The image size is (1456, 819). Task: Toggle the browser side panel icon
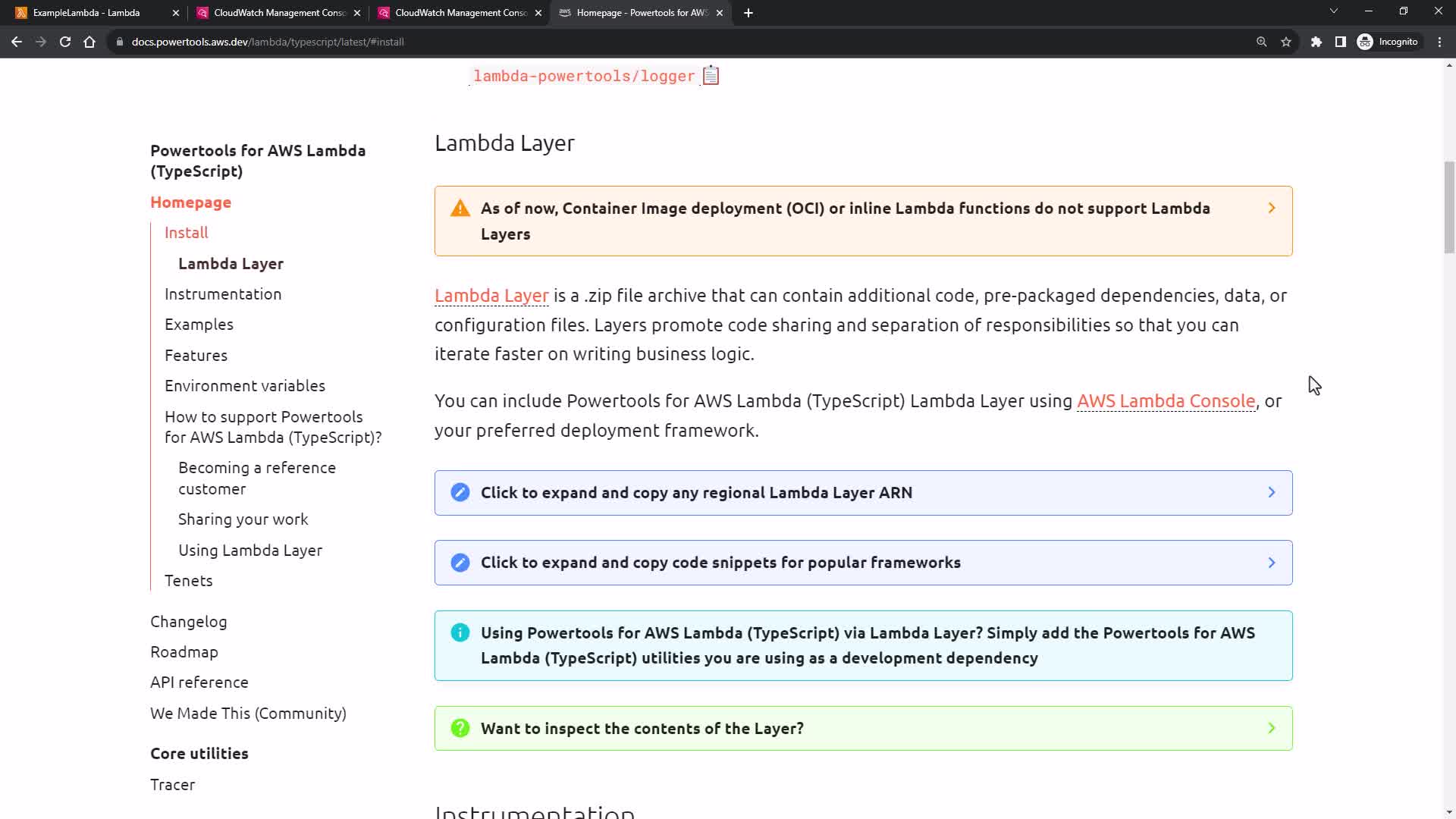[1341, 42]
